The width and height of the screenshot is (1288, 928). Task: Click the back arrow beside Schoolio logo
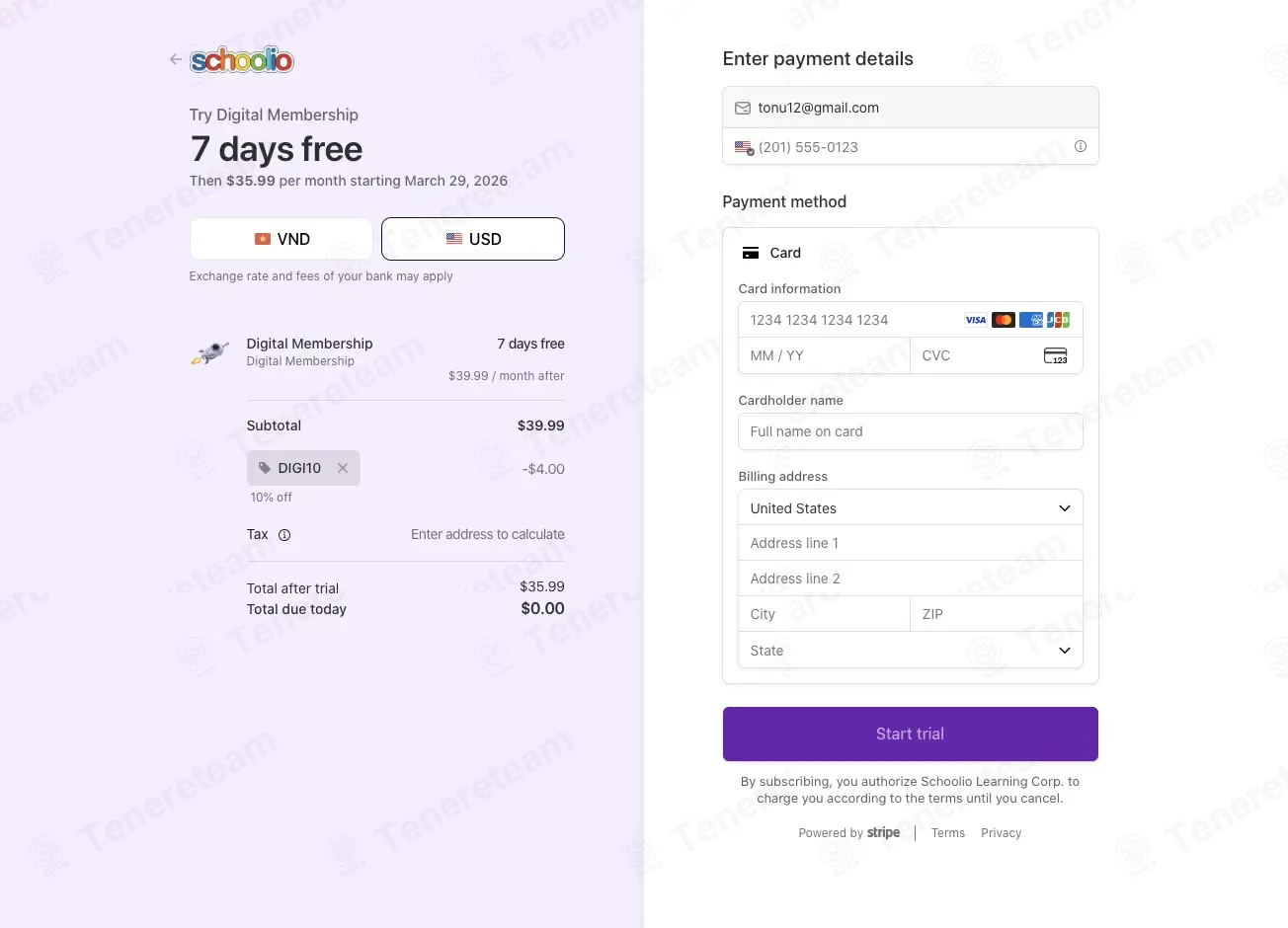pyautogui.click(x=176, y=60)
